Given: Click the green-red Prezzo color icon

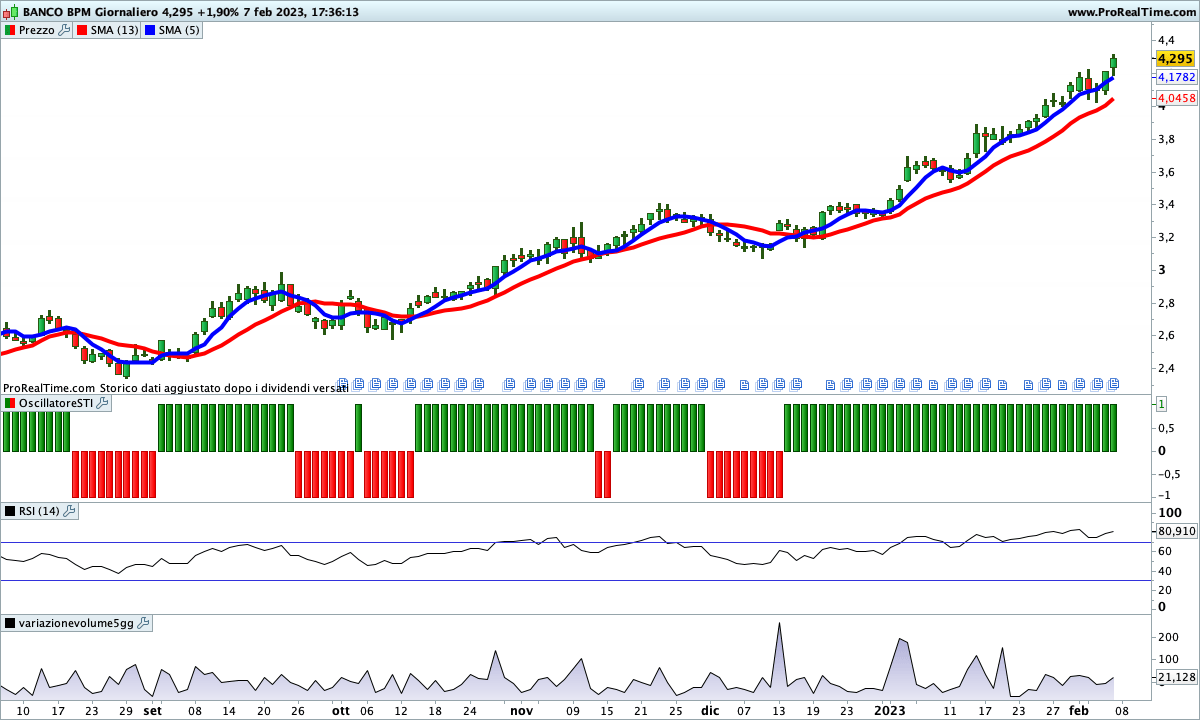Looking at the screenshot, I should pyautogui.click(x=10, y=30).
